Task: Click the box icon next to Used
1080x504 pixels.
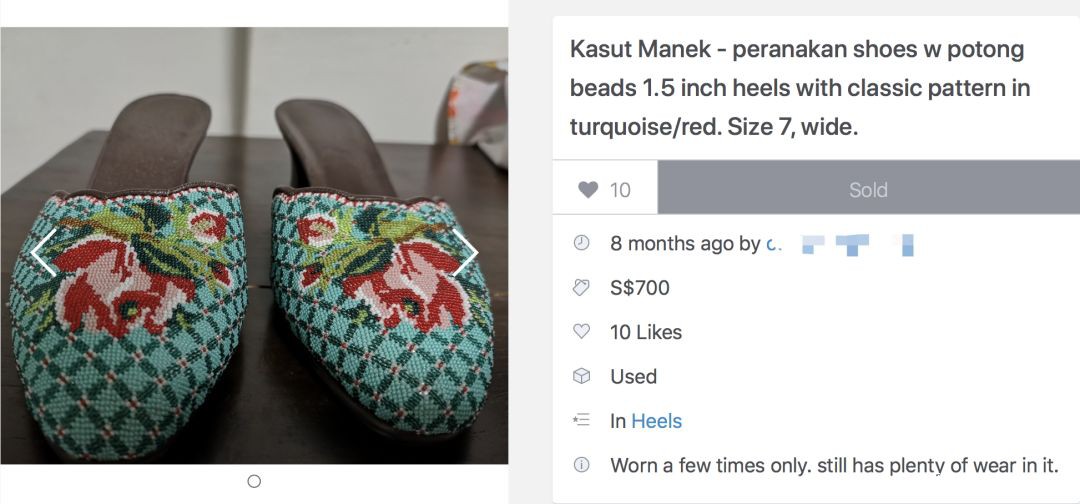Action: coord(581,376)
